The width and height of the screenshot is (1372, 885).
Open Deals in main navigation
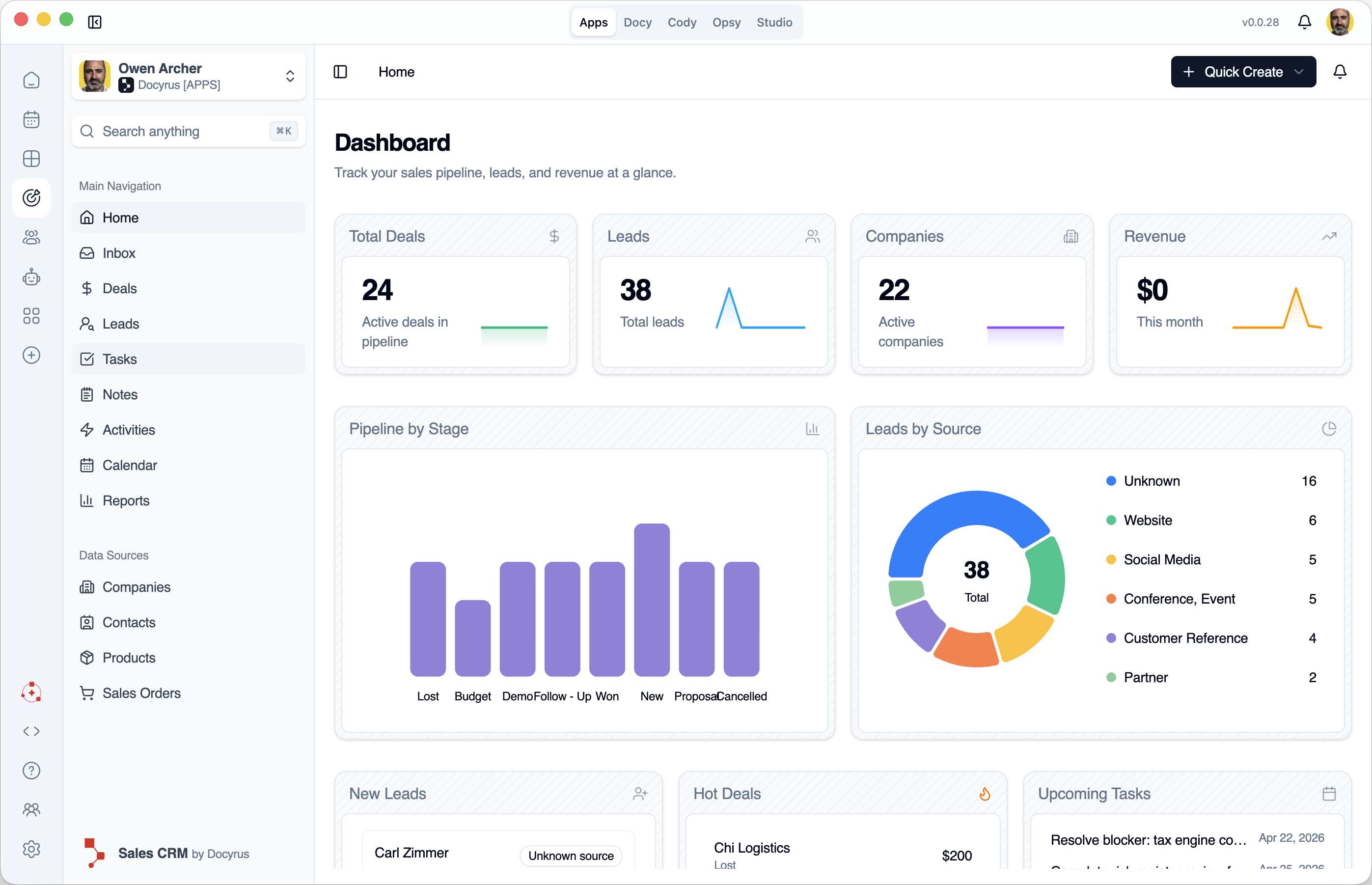[119, 288]
